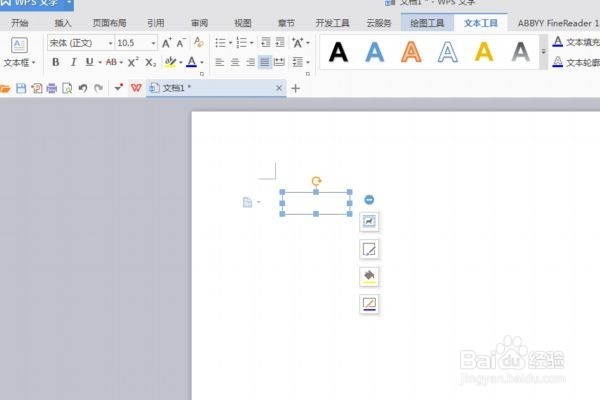
Task: Select the gray gradient A text style
Action: [521, 52]
